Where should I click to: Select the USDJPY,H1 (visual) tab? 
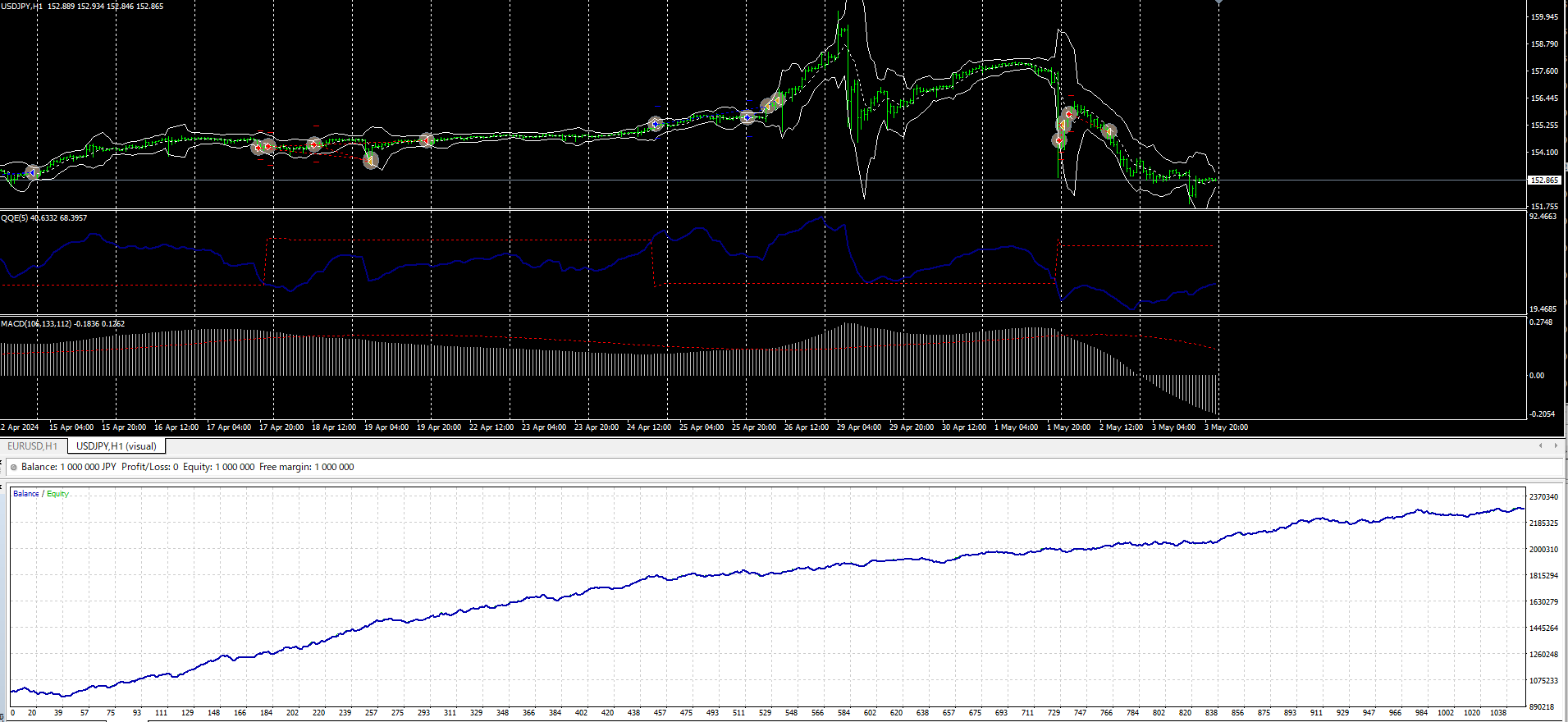tap(116, 446)
